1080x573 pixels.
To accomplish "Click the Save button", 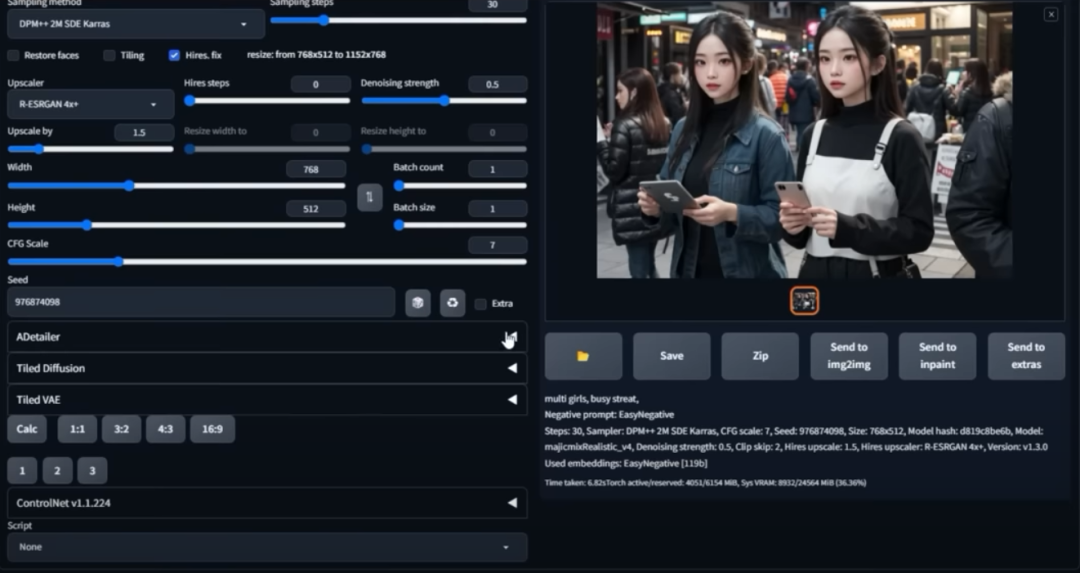I will point(672,356).
